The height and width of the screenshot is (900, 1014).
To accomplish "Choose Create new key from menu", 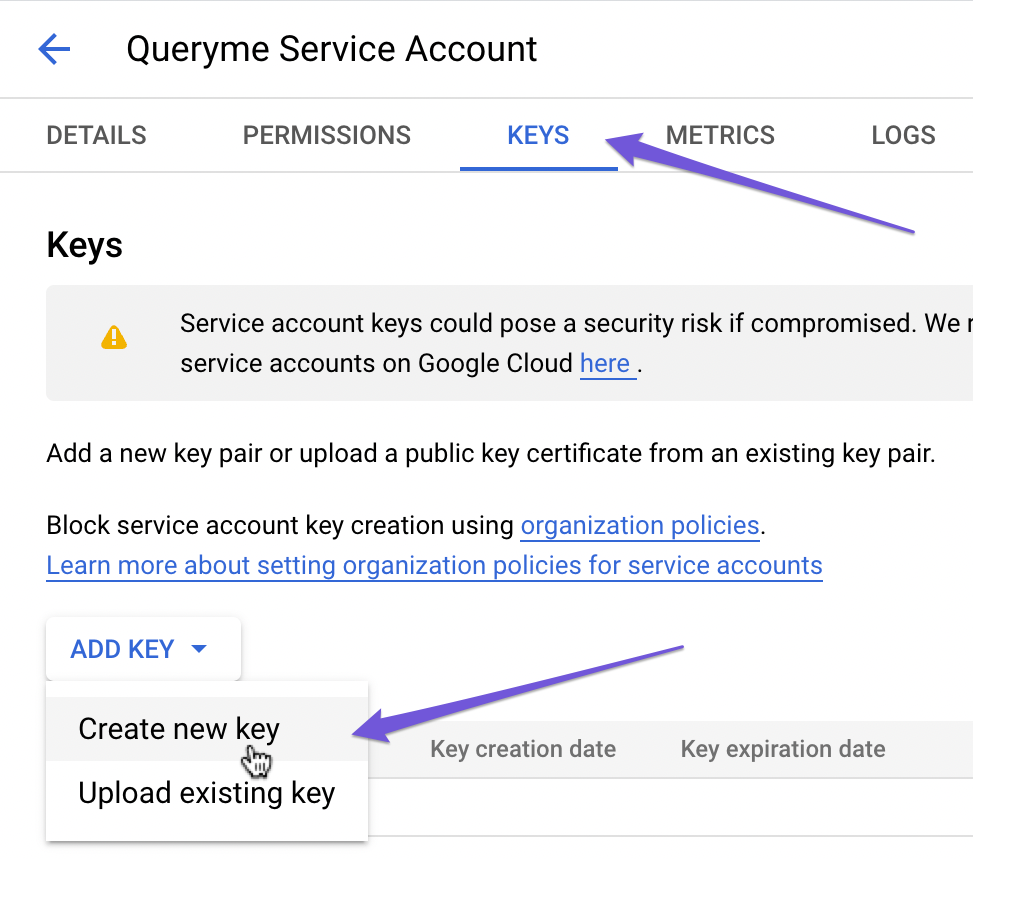I will [179, 729].
